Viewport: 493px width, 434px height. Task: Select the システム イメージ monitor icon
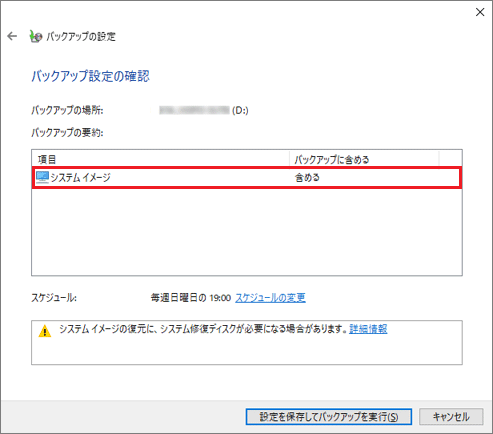tap(42, 177)
